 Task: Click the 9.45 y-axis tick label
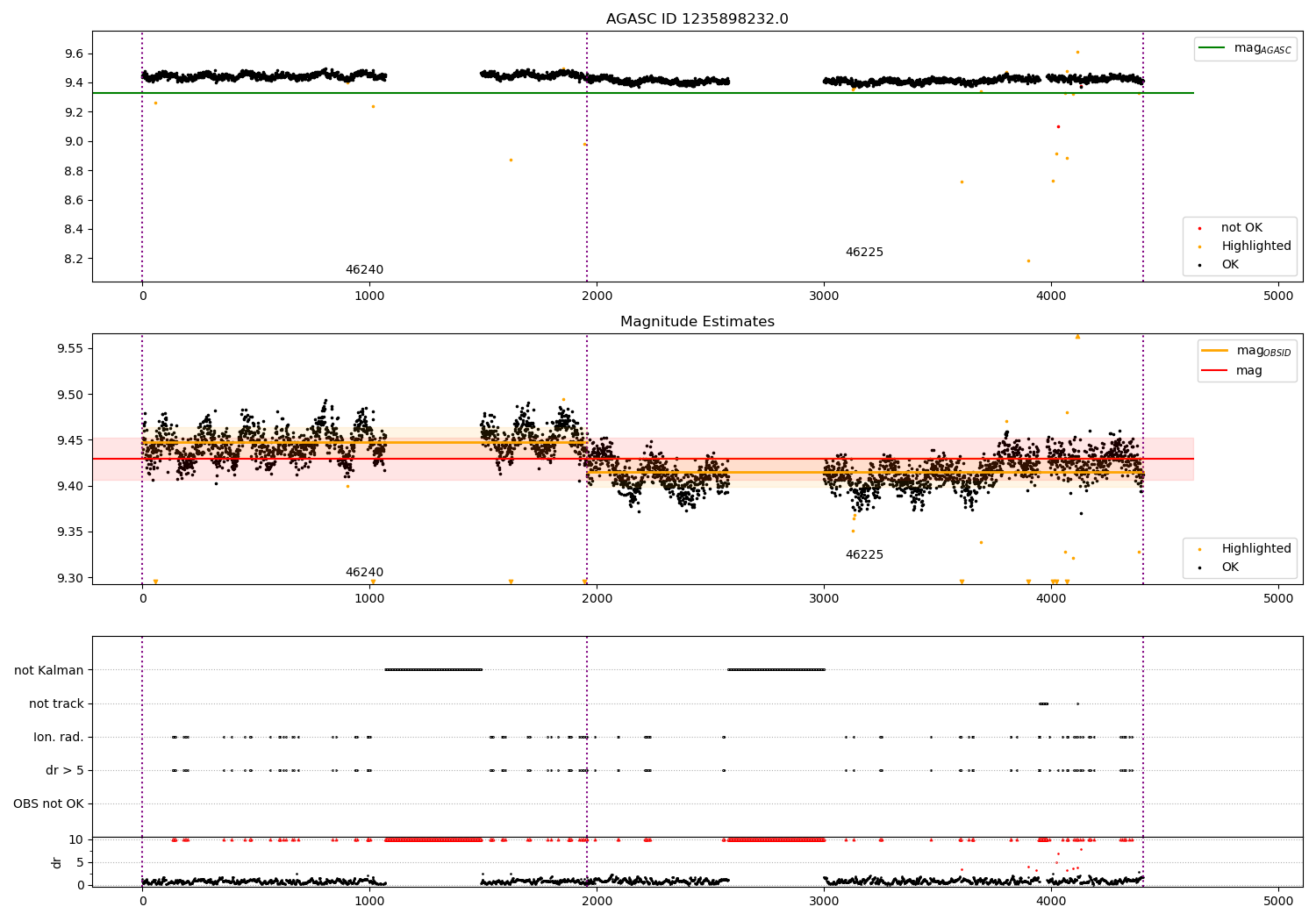click(x=69, y=441)
